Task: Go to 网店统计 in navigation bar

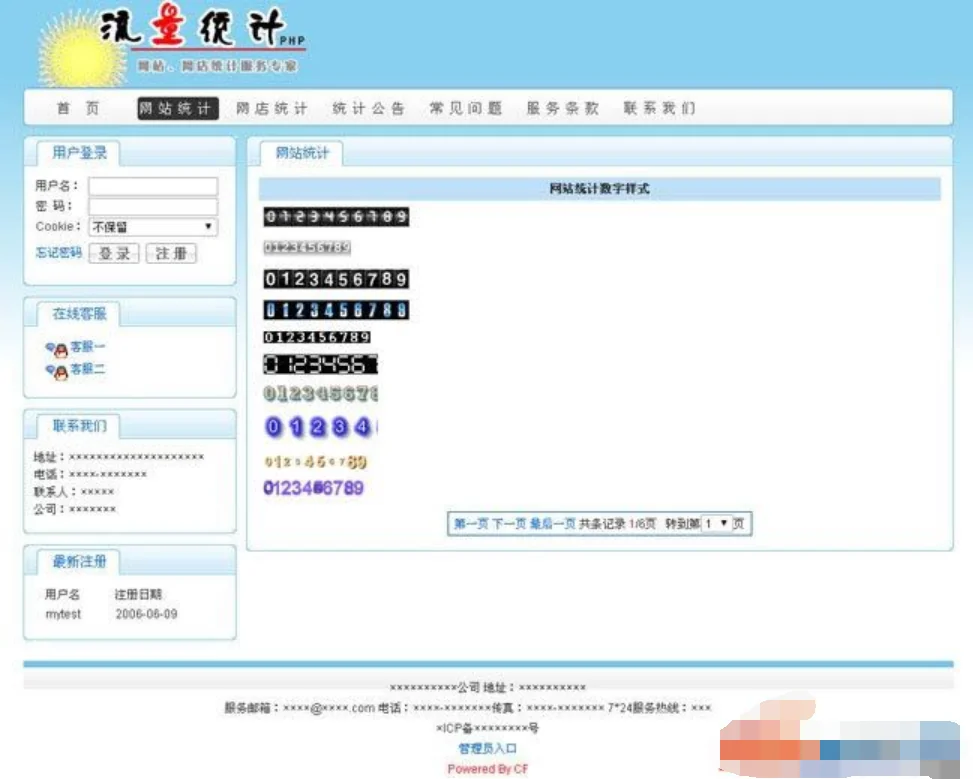Action: pyautogui.click(x=272, y=109)
